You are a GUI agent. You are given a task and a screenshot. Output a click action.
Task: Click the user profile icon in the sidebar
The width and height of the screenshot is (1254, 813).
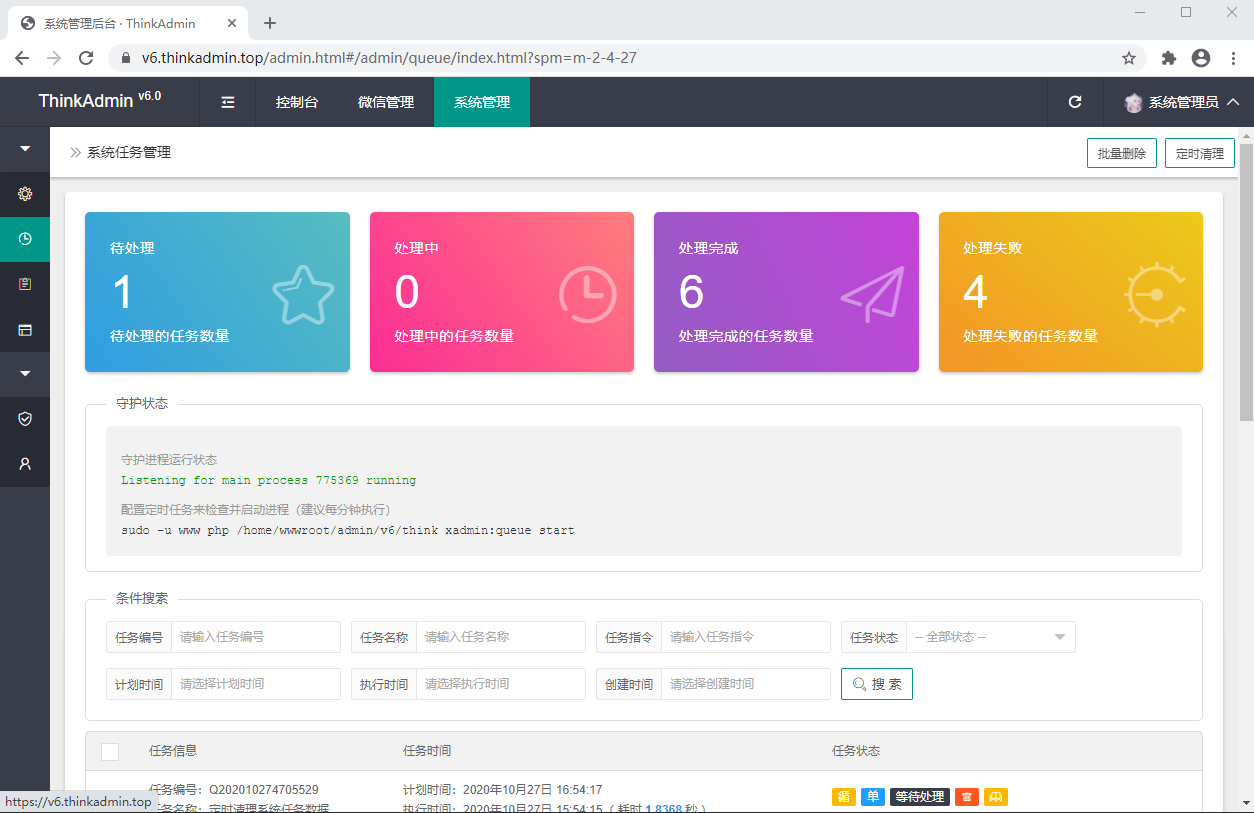point(24,463)
